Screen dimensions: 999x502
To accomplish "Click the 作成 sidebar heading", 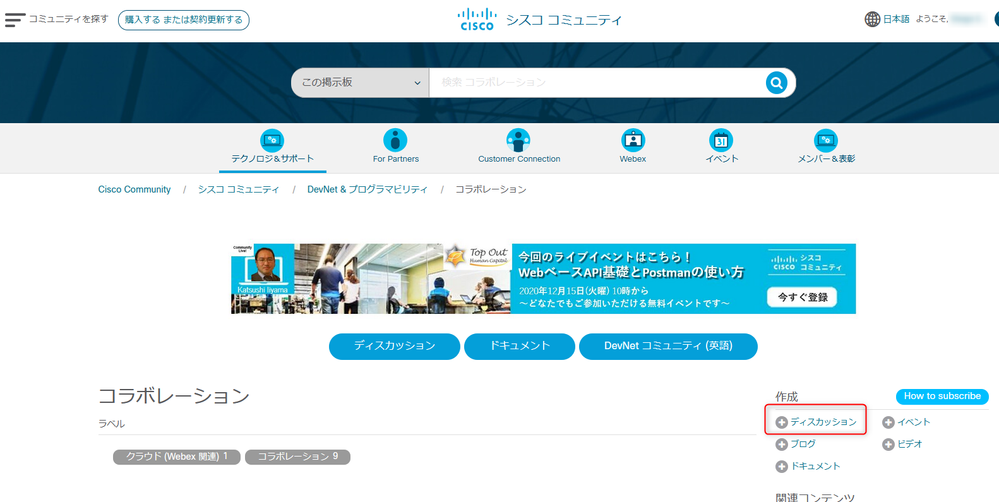I will pos(786,397).
